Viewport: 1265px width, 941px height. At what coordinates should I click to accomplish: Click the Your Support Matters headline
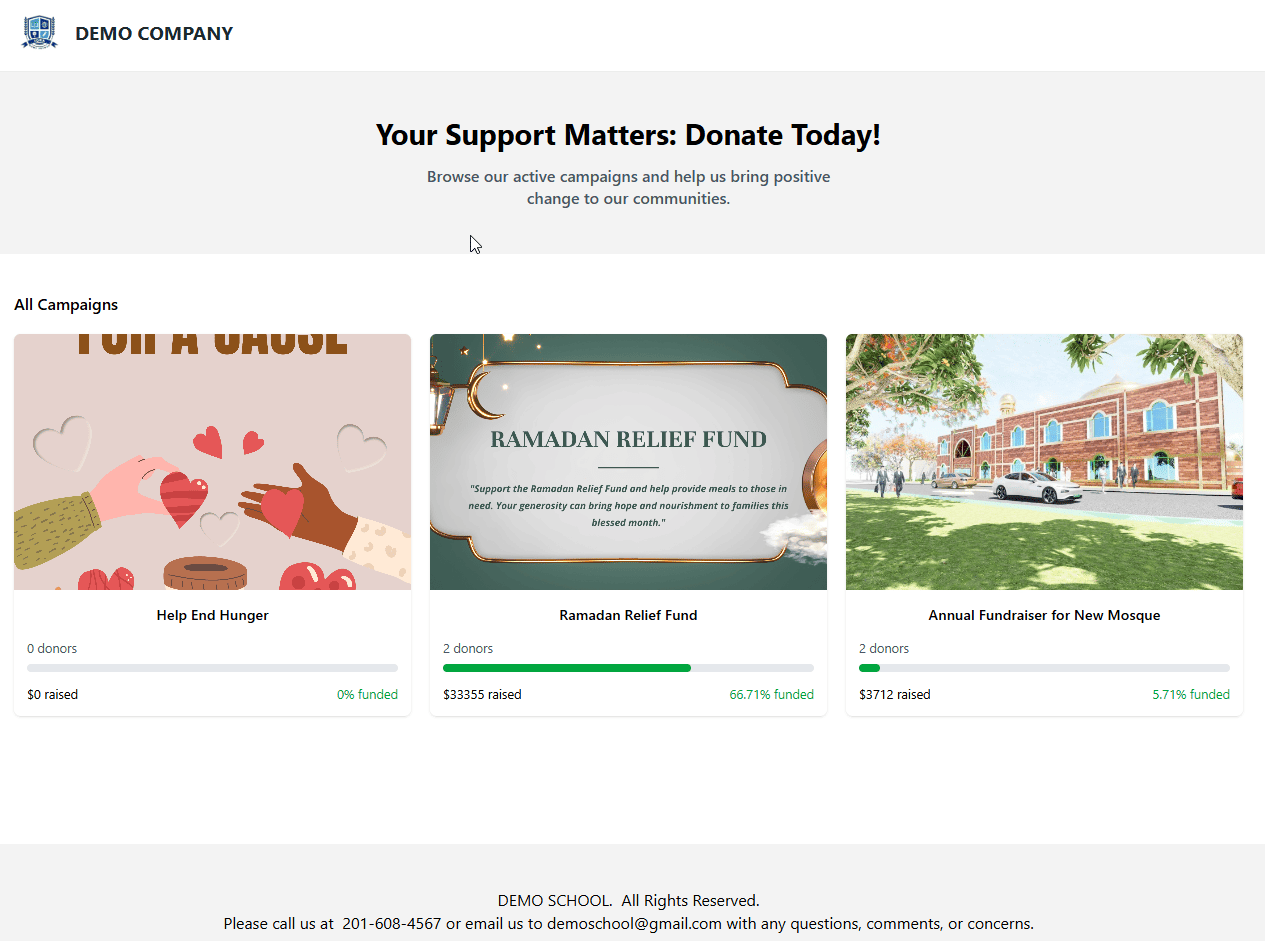(x=628, y=135)
